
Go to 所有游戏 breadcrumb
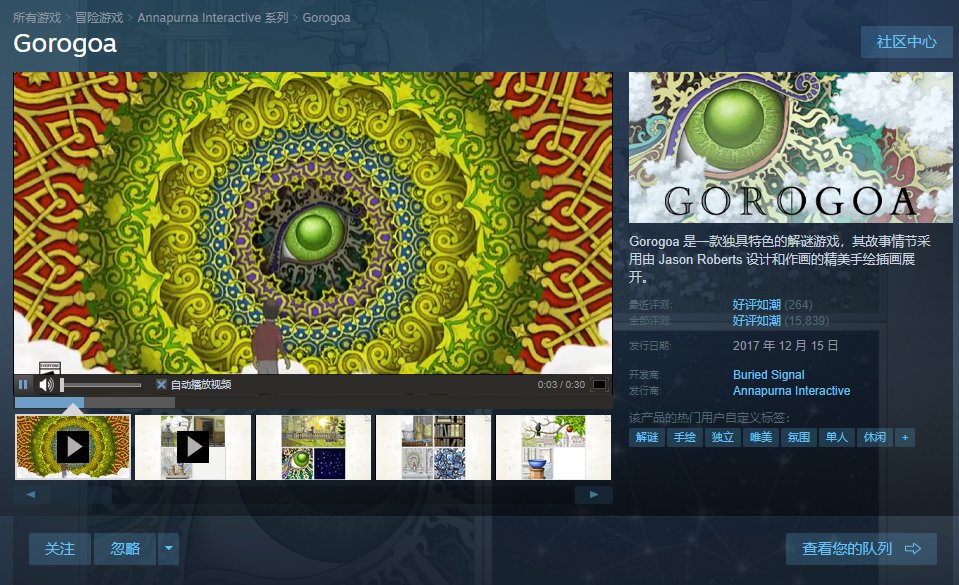(37, 18)
